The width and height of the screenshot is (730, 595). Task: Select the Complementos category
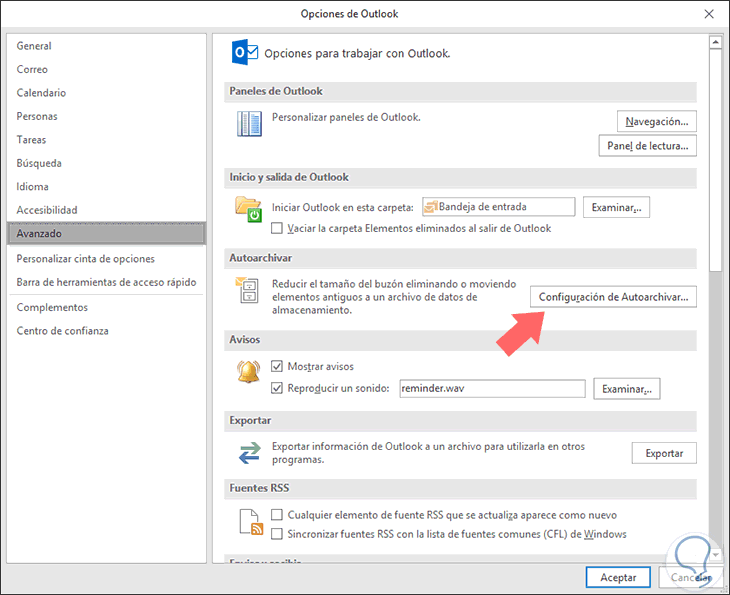pyautogui.click(x=107, y=307)
